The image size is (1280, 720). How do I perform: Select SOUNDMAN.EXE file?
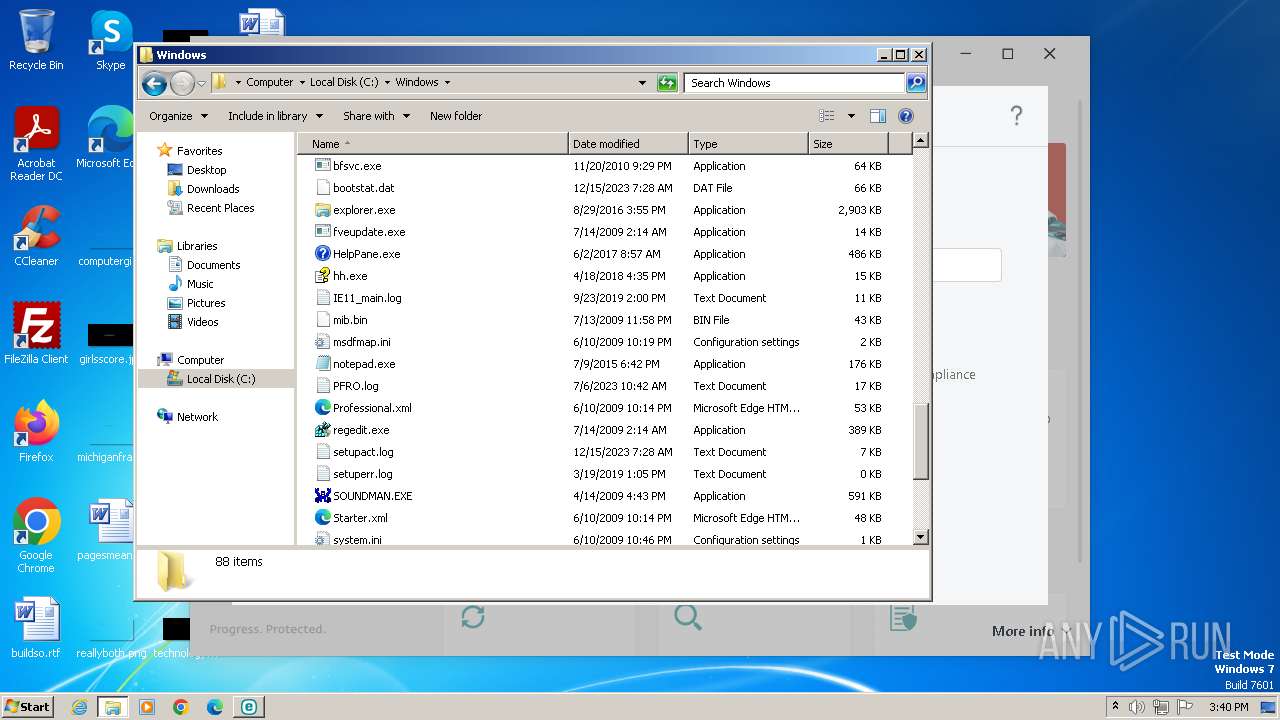(372, 496)
